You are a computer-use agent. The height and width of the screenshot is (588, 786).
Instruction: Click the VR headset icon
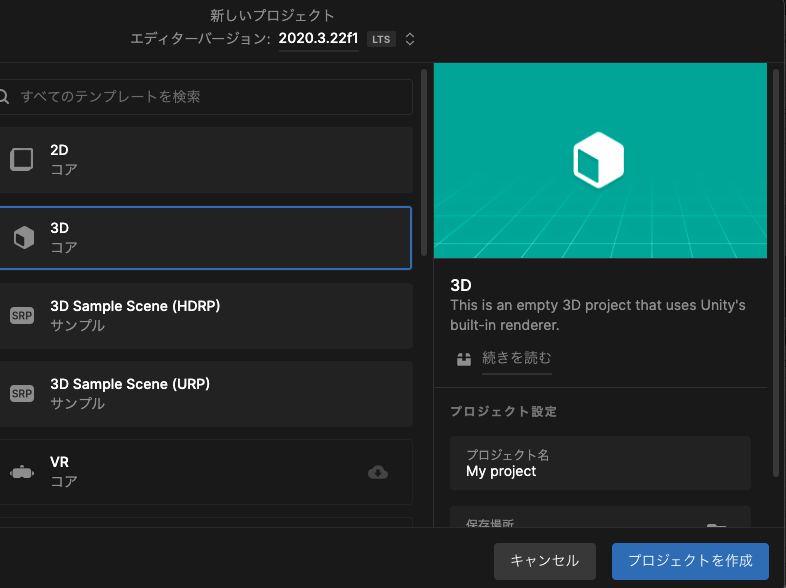coord(22,472)
